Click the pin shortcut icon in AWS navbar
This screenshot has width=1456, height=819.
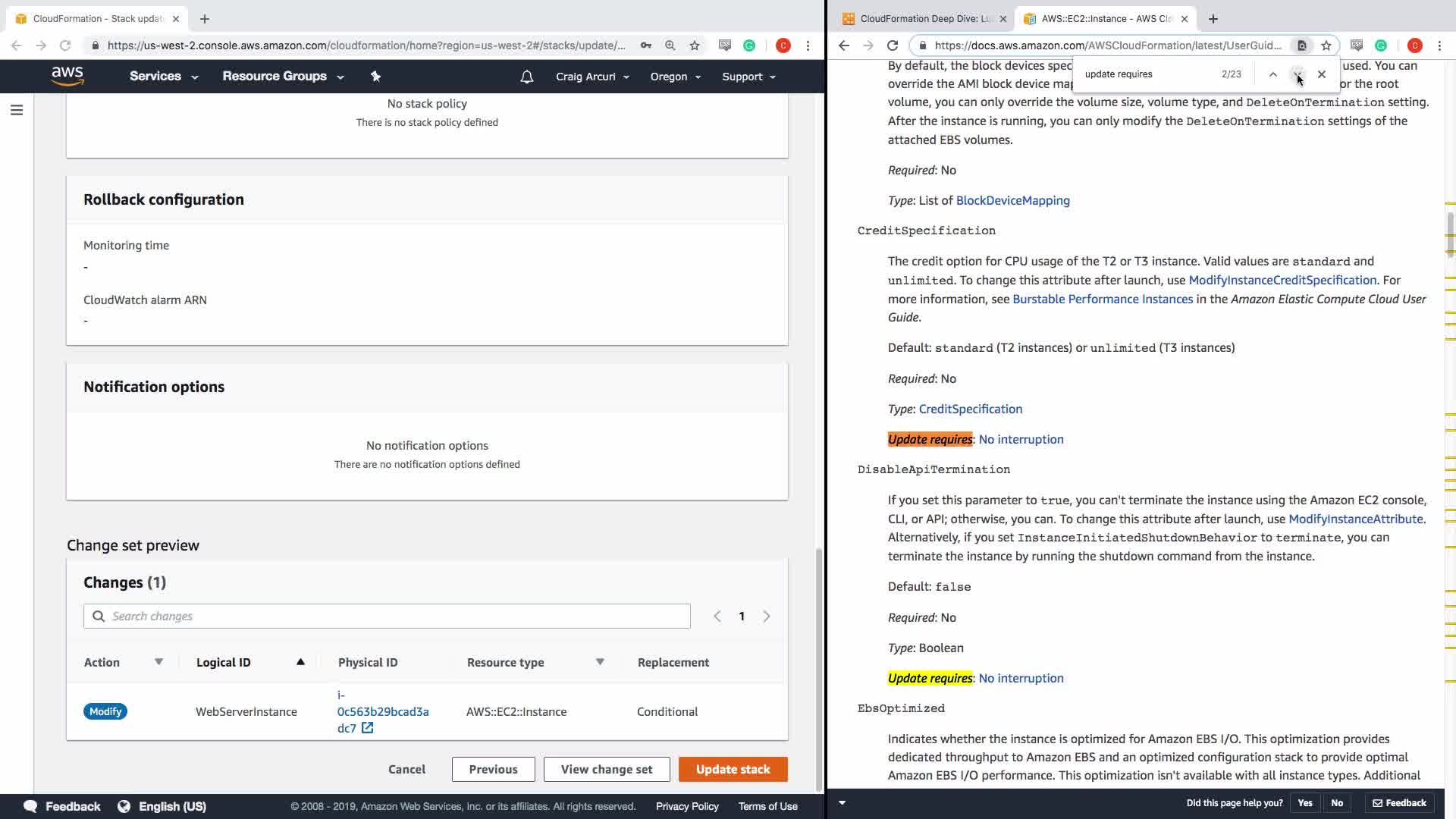point(375,76)
